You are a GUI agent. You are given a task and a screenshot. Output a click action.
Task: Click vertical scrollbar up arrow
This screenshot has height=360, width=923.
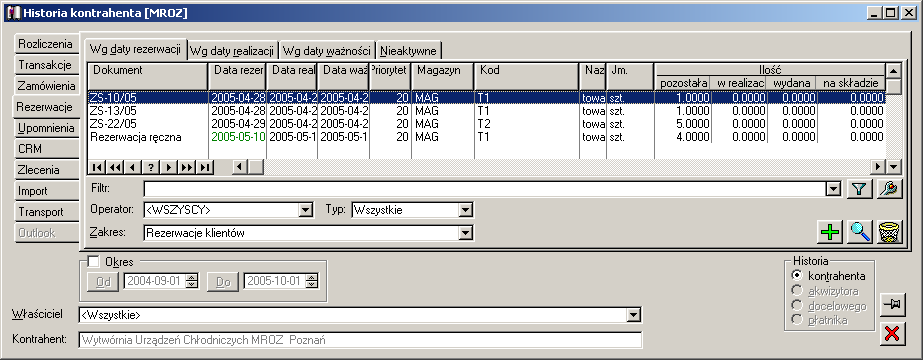pos(894,71)
